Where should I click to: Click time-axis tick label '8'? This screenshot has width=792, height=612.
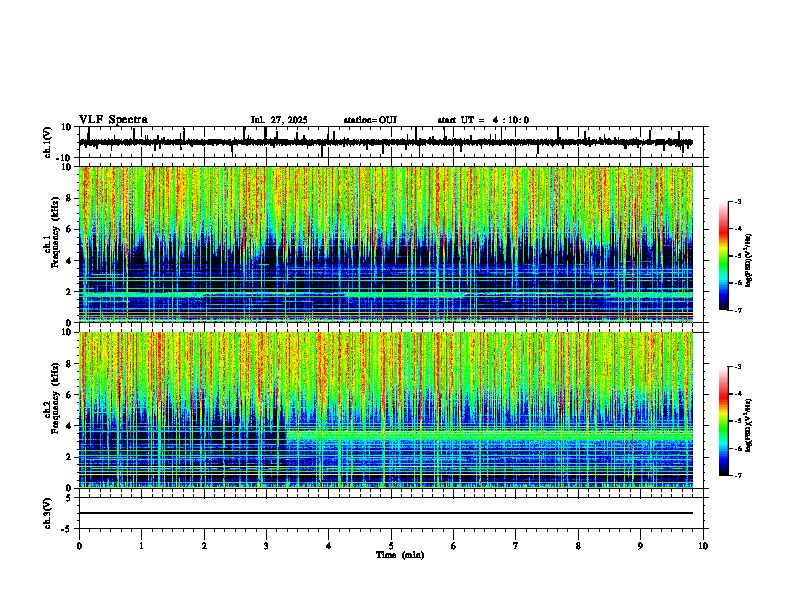point(578,546)
